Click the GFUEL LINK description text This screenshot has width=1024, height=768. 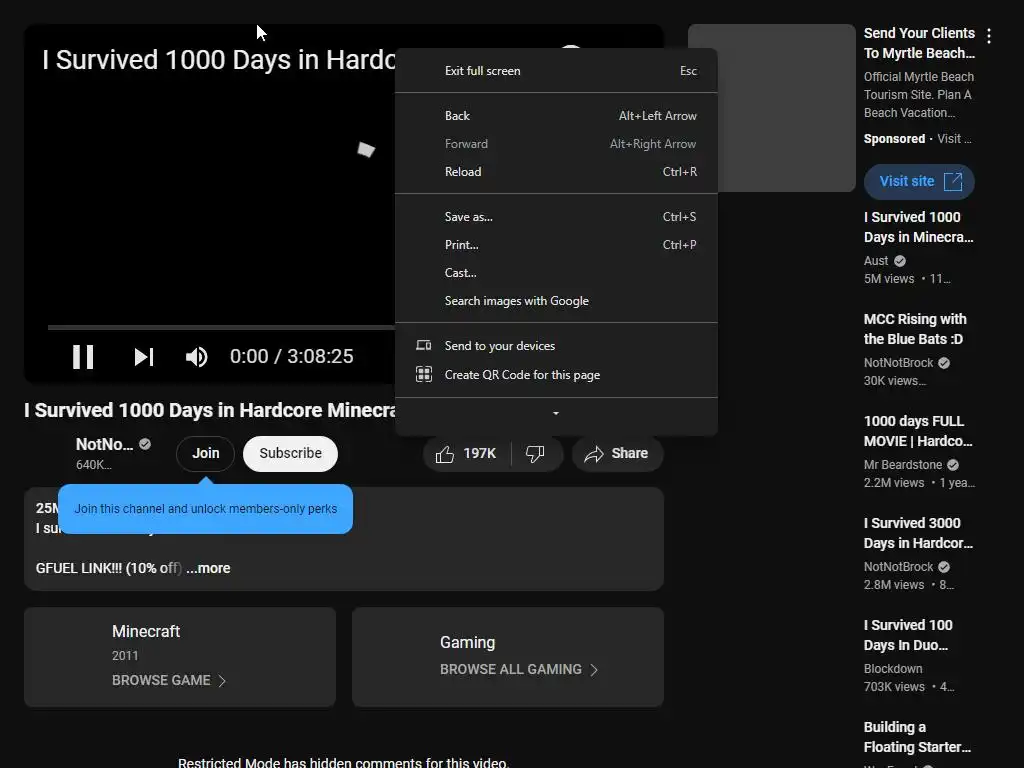pos(108,568)
